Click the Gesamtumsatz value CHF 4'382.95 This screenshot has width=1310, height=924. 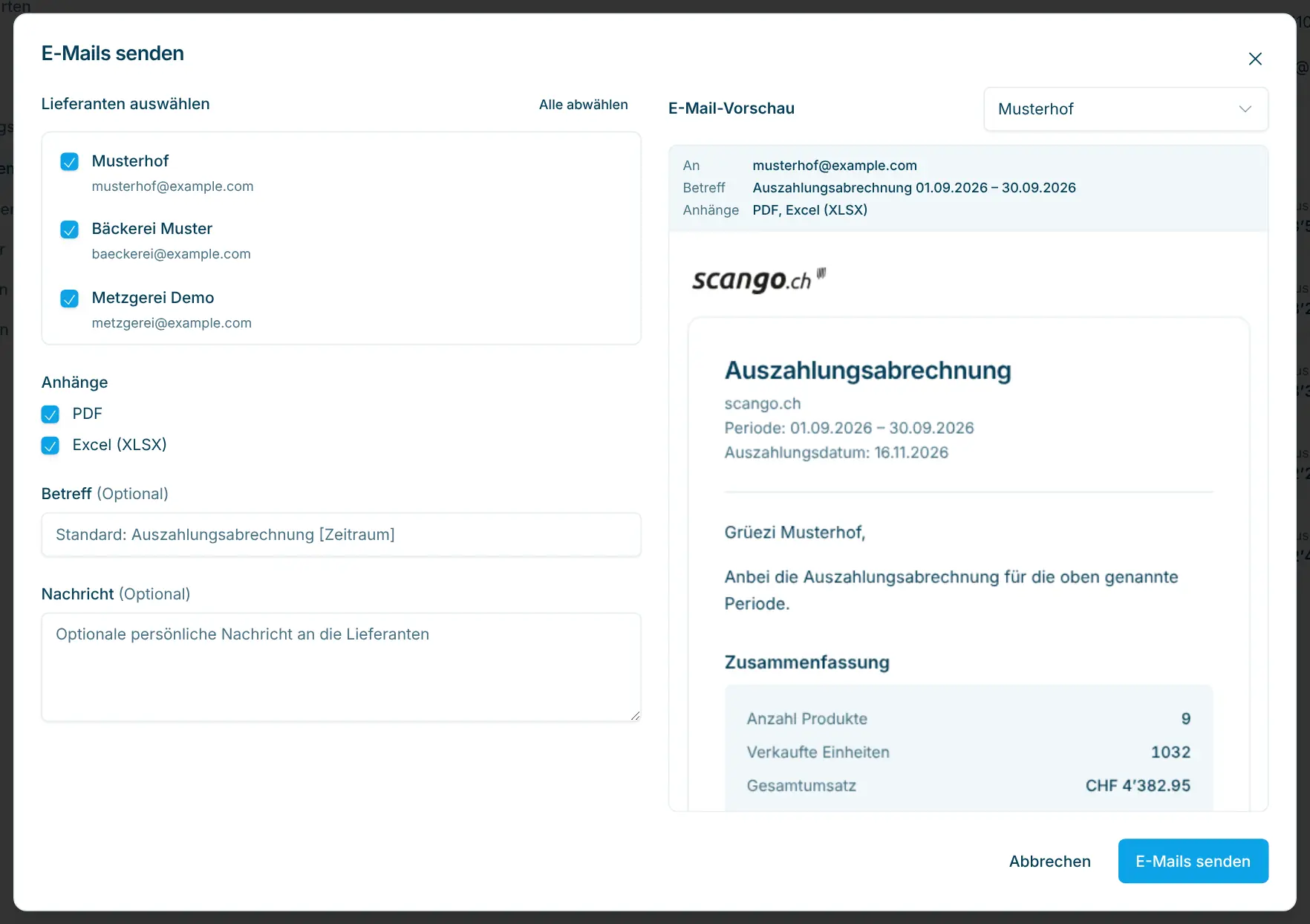pos(1138,786)
